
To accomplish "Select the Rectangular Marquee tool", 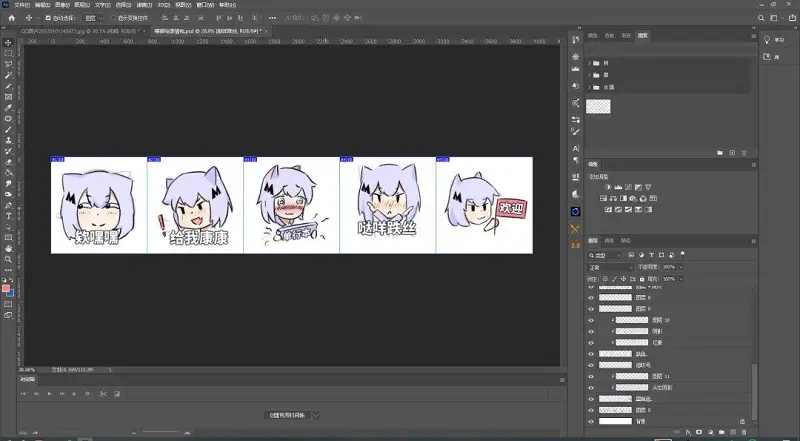I will pos(8,53).
